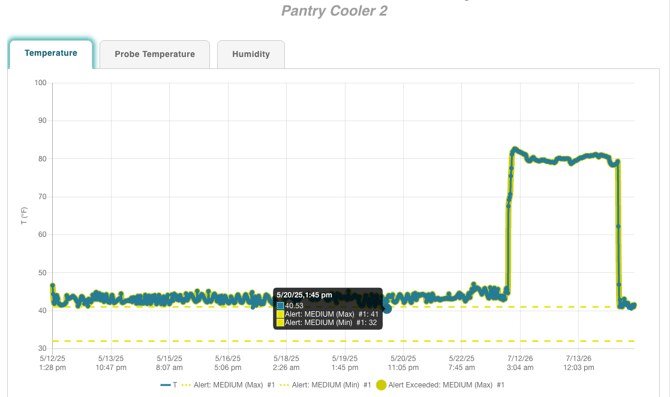Viewport: 670px width, 397px height.
Task: Click the y-axis value 100
Action: pos(41,82)
